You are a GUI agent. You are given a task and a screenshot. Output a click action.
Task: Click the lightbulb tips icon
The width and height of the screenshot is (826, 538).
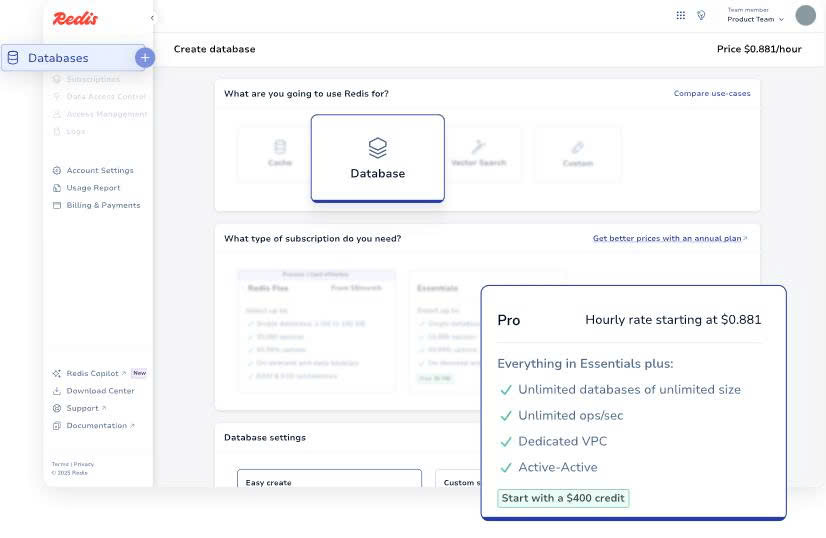[701, 15]
